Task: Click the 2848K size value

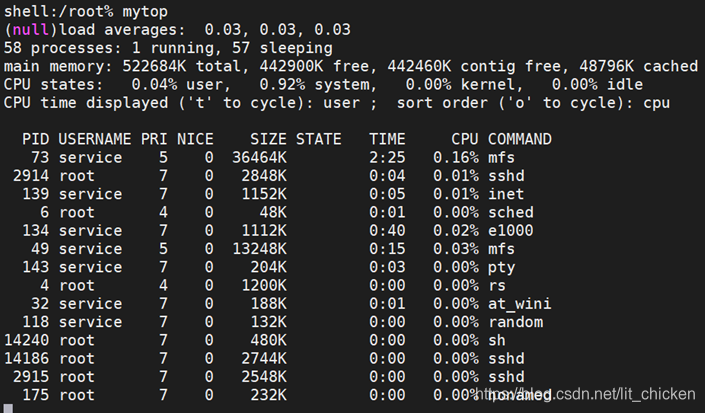Action: [x=264, y=176]
